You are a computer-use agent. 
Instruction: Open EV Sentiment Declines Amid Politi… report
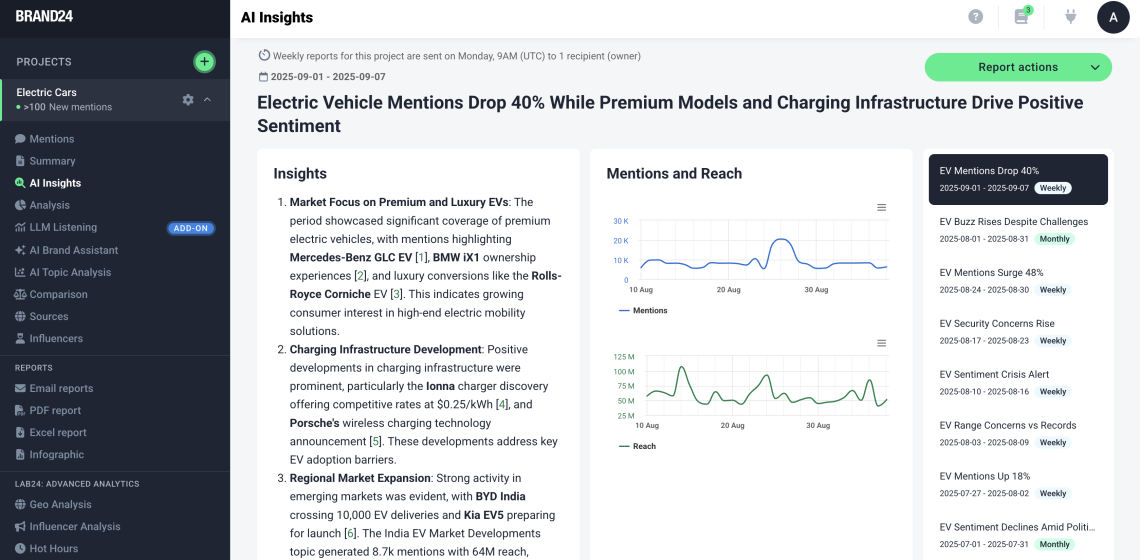pyautogui.click(x=1018, y=535)
